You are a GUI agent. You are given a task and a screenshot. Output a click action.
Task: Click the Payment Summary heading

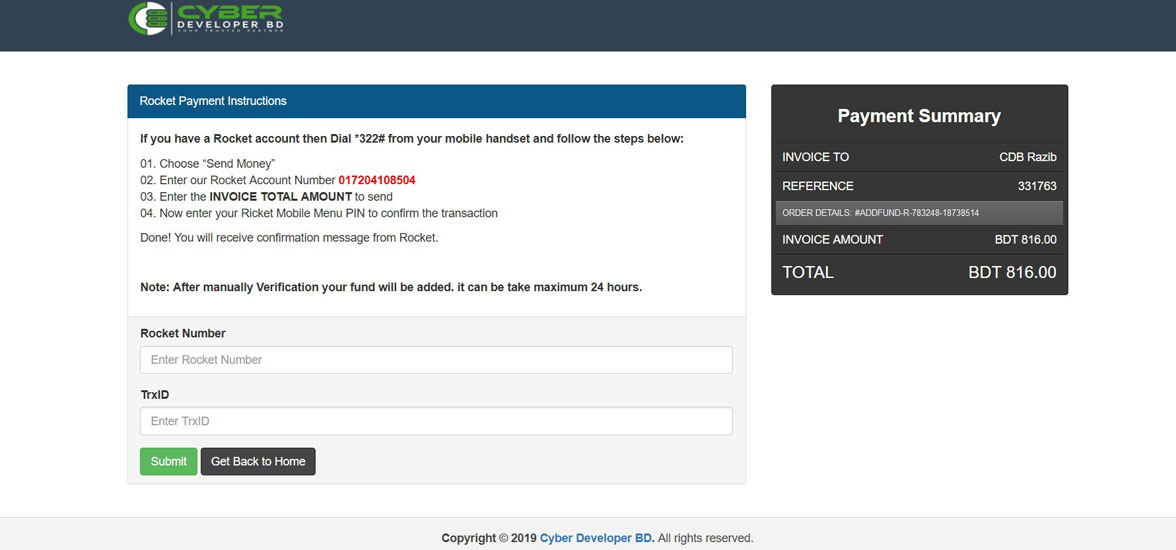coord(918,116)
